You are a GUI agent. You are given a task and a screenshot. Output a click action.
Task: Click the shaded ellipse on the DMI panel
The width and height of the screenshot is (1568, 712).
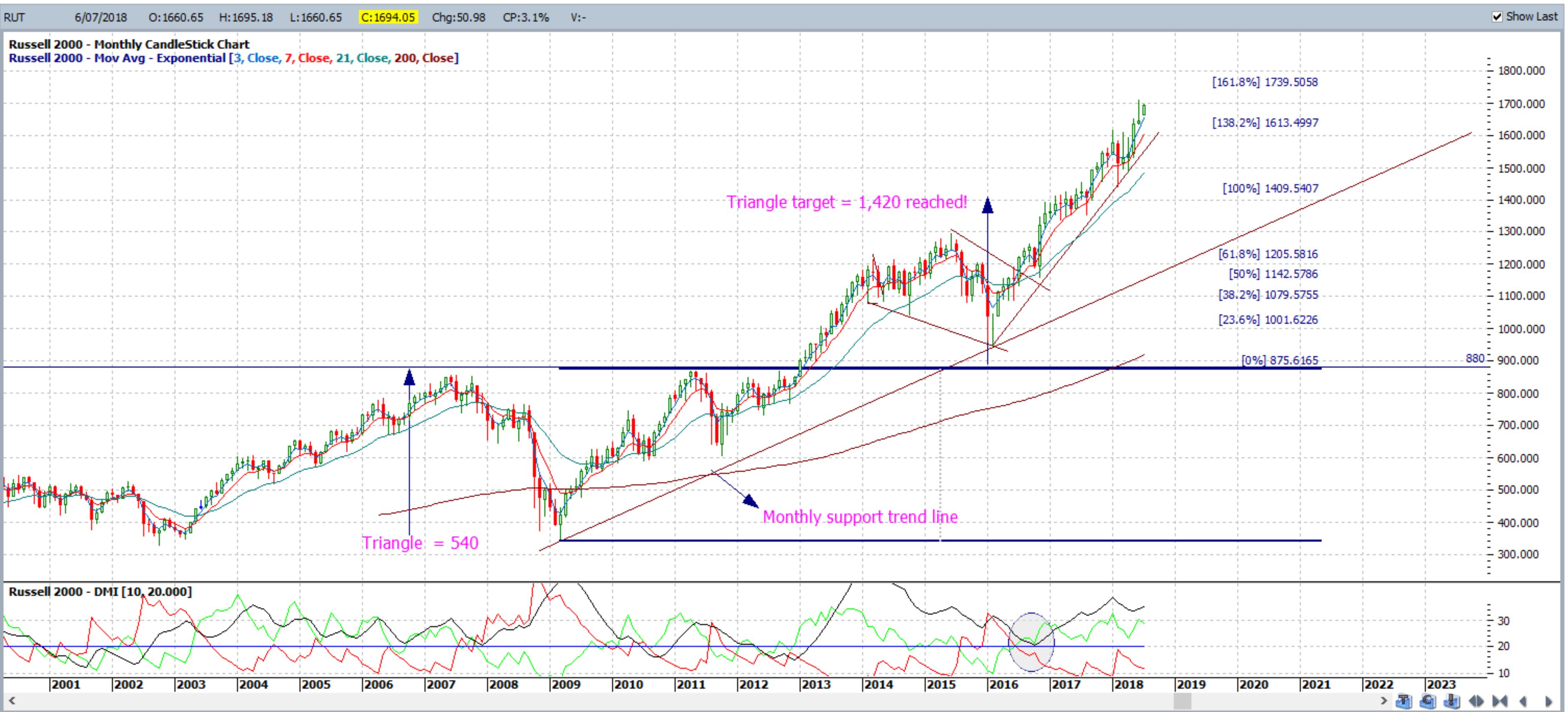[x=1031, y=643]
